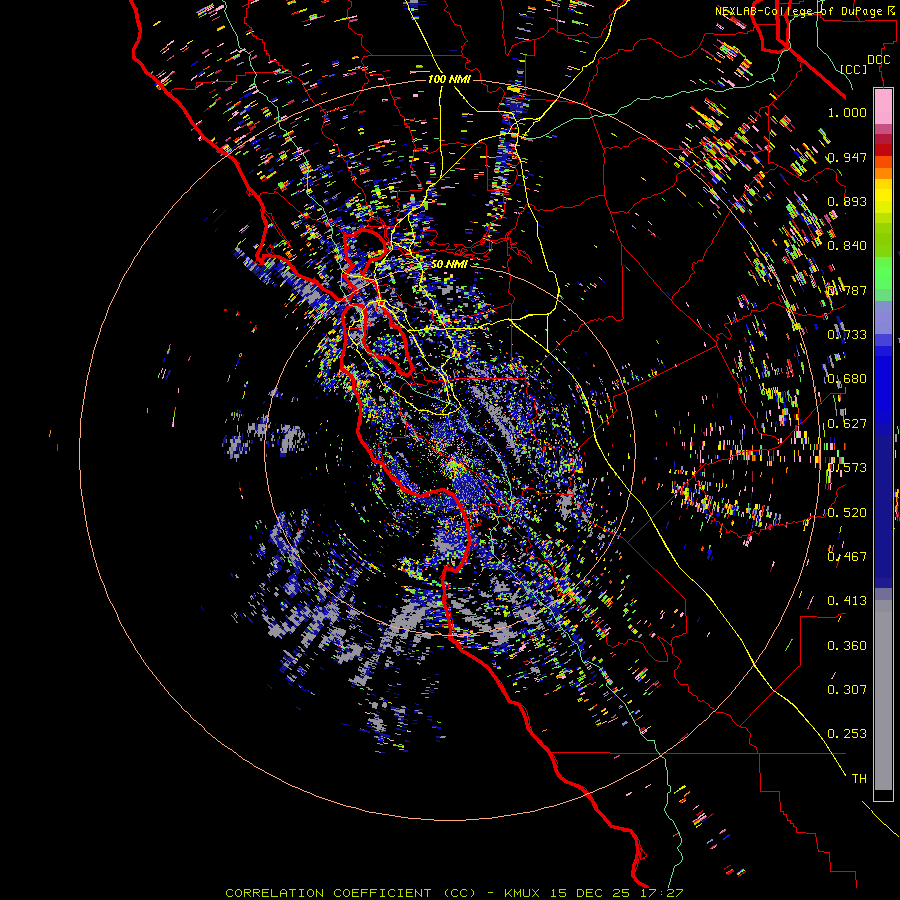Click the 0.360 legend value
This screenshot has height=900, width=900.
click(847, 646)
